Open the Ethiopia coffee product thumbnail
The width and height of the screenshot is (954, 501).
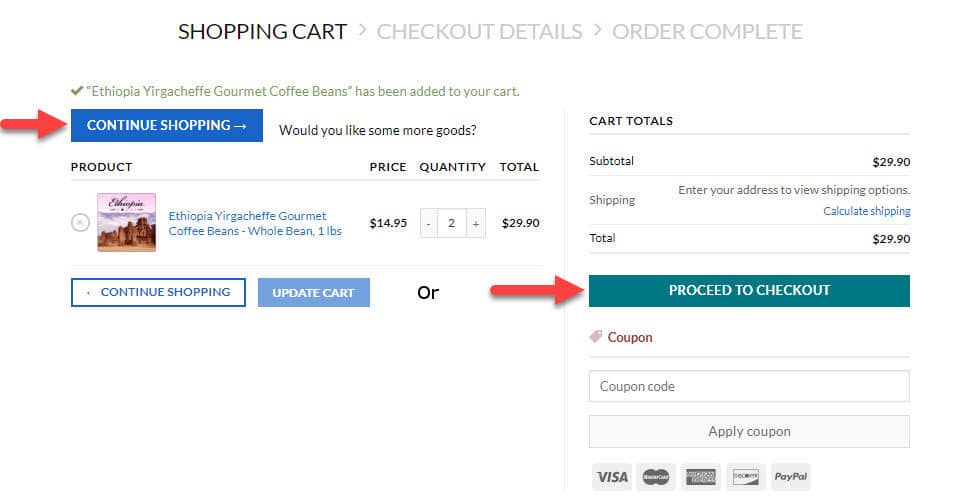coord(127,222)
